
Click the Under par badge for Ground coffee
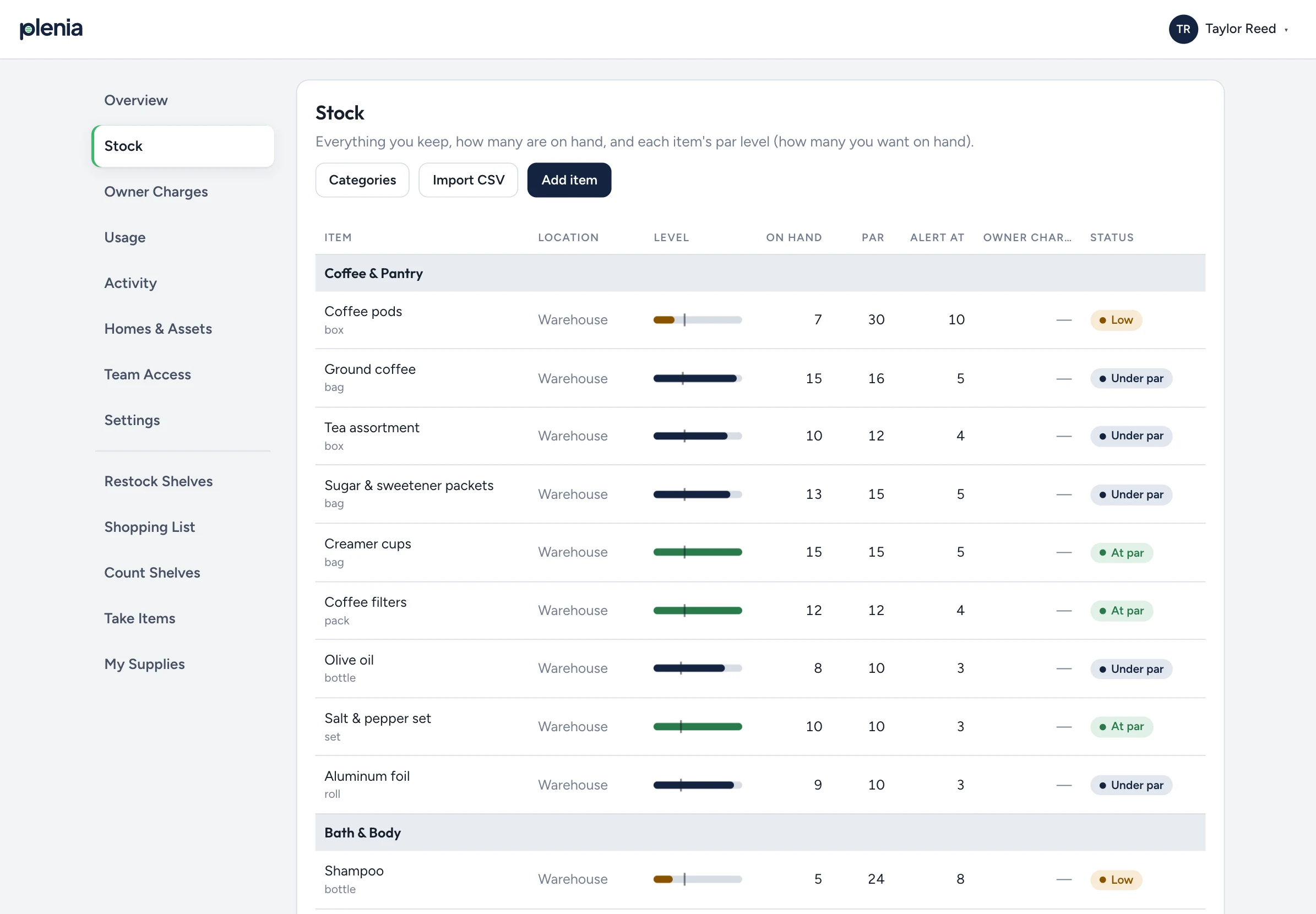pyautogui.click(x=1131, y=379)
